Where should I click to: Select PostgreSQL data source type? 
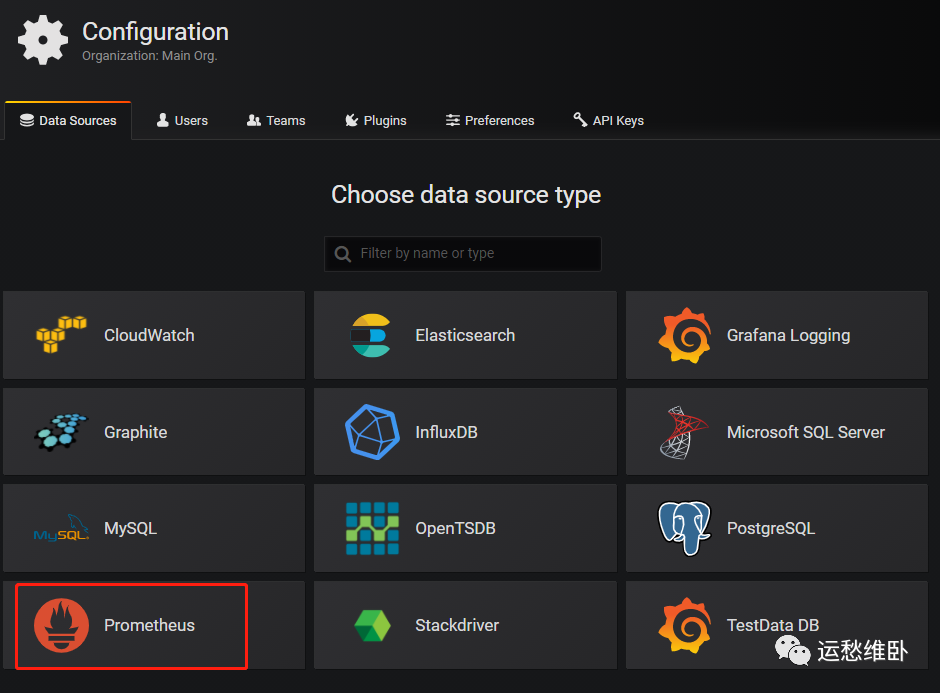point(777,528)
